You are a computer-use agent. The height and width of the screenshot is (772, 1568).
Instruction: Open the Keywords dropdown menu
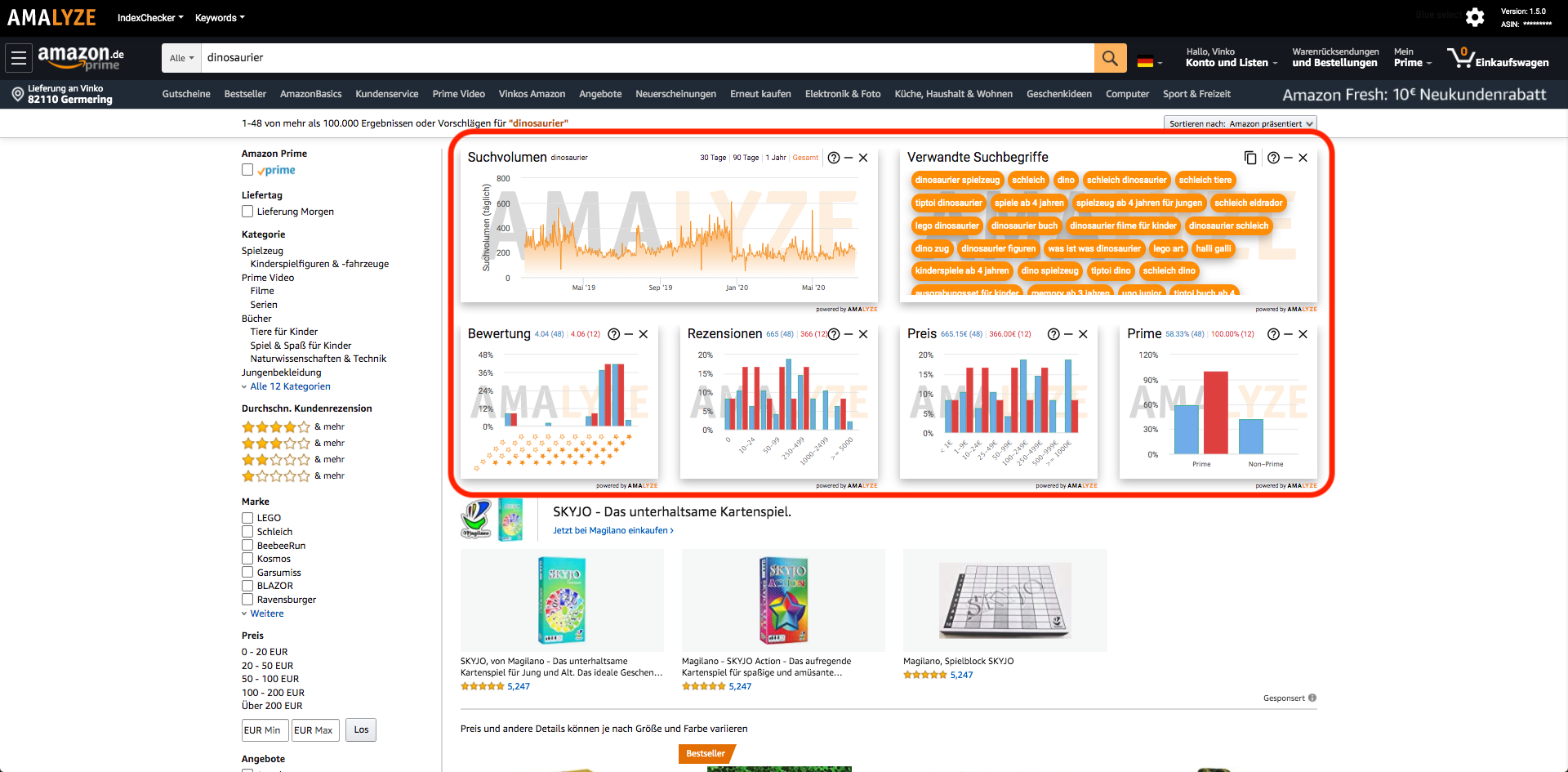tap(220, 17)
